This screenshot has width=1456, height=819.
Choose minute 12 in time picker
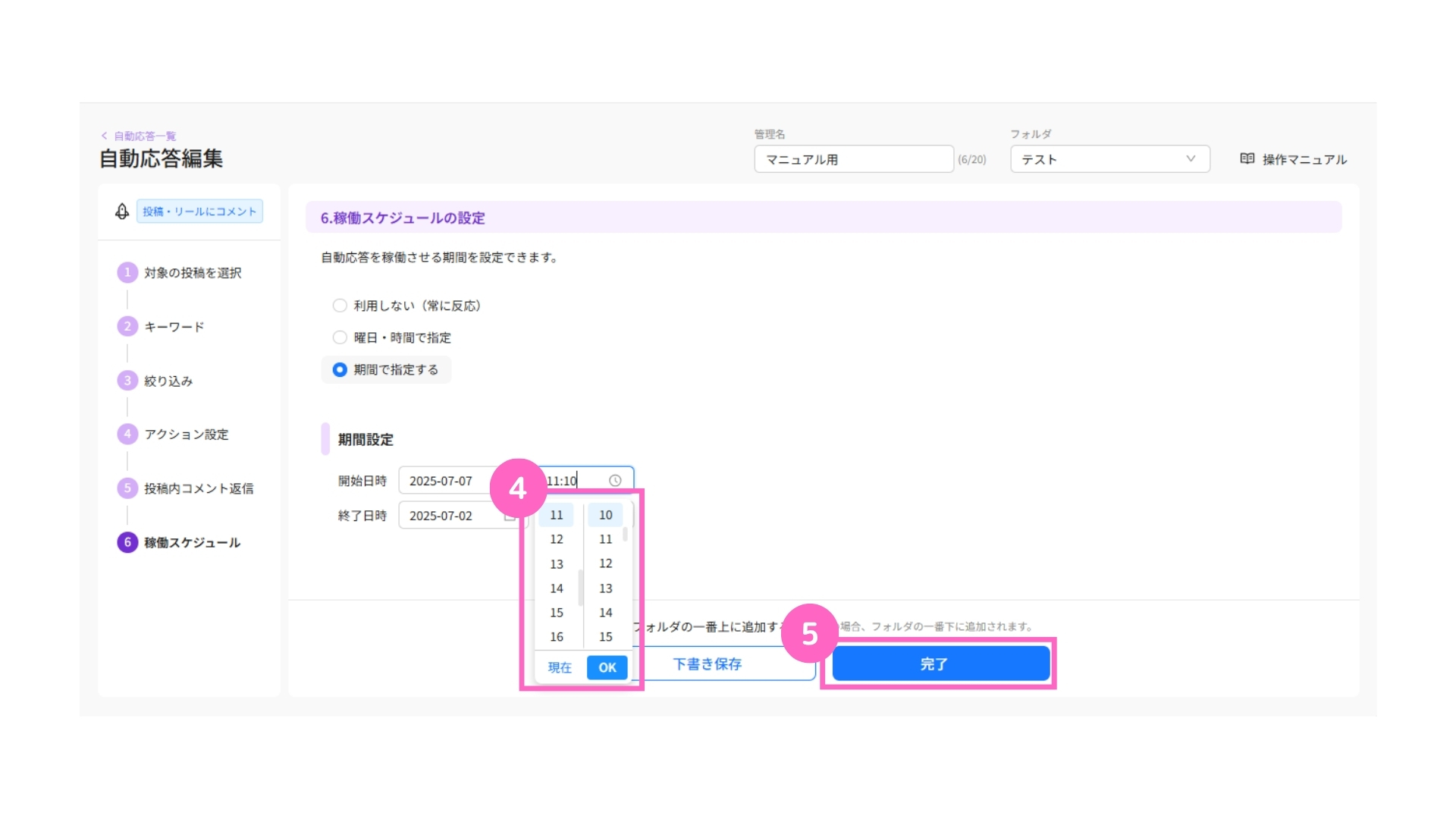point(605,563)
